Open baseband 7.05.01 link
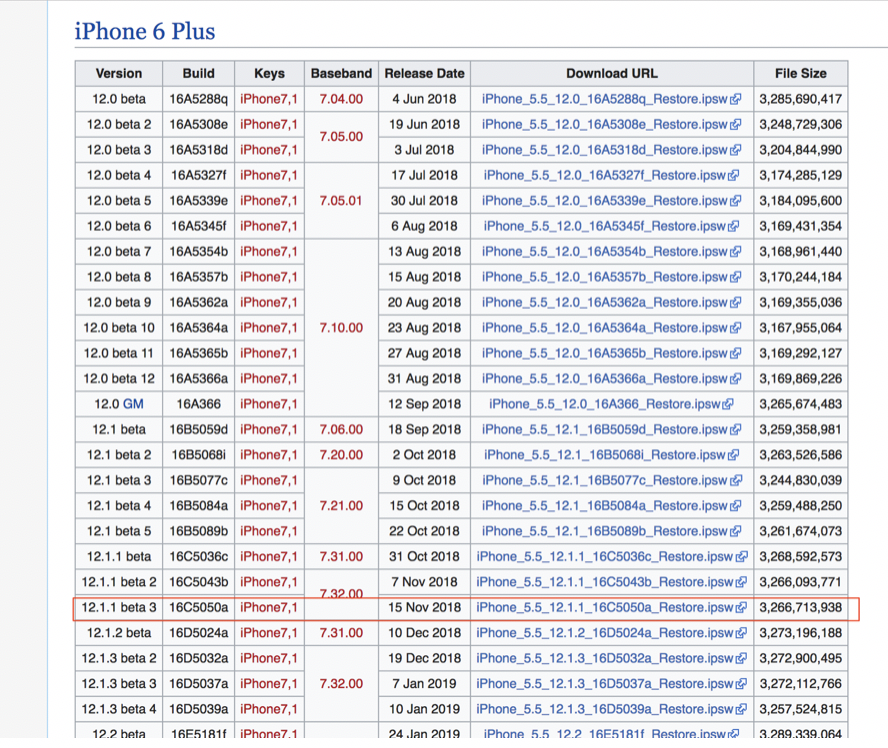Screen dimensions: 888x748 pos(341,201)
